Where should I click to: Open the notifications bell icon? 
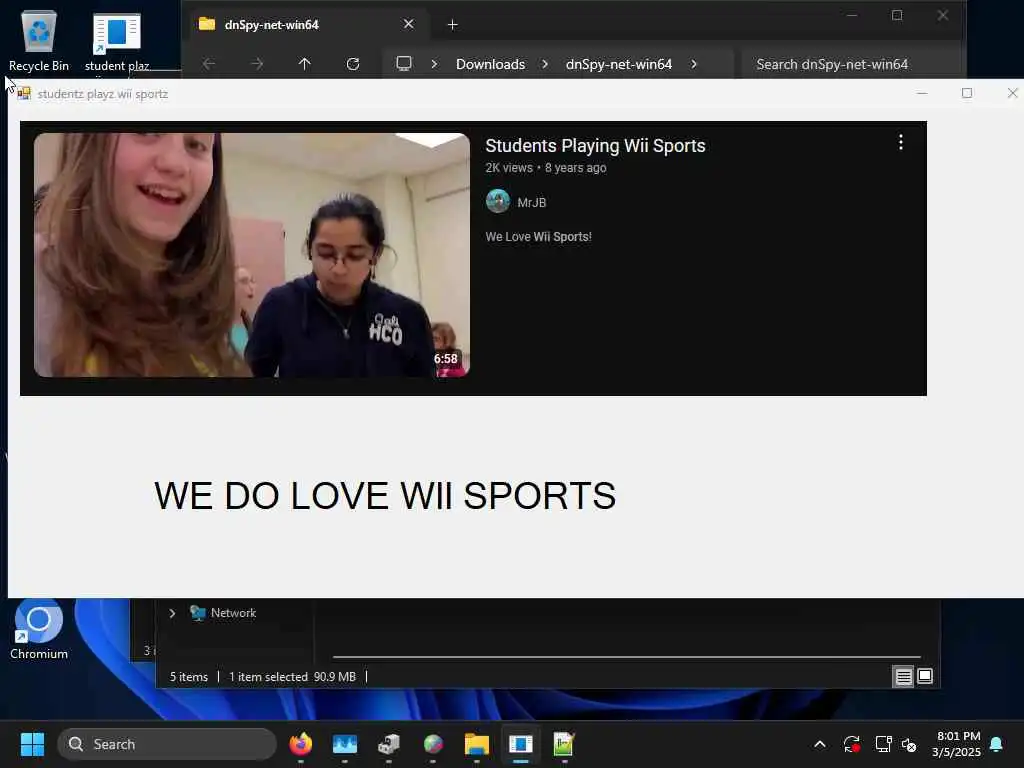(997, 744)
